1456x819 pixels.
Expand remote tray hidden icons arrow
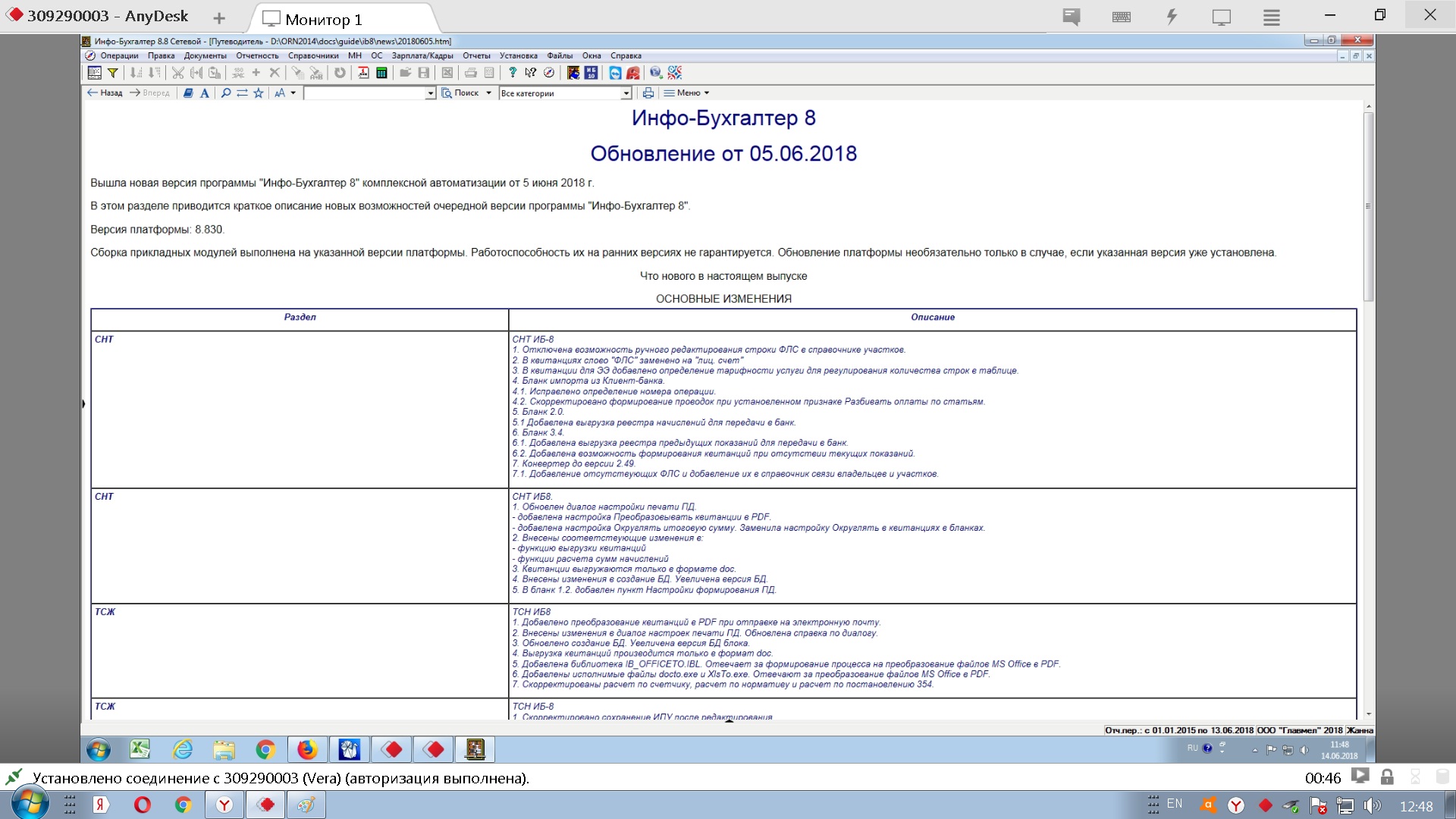coord(1255,750)
